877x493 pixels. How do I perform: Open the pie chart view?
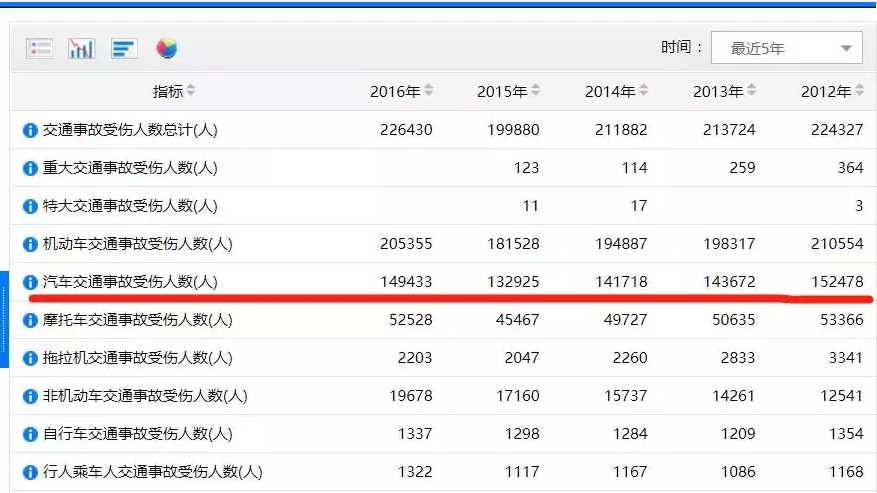tap(167, 49)
